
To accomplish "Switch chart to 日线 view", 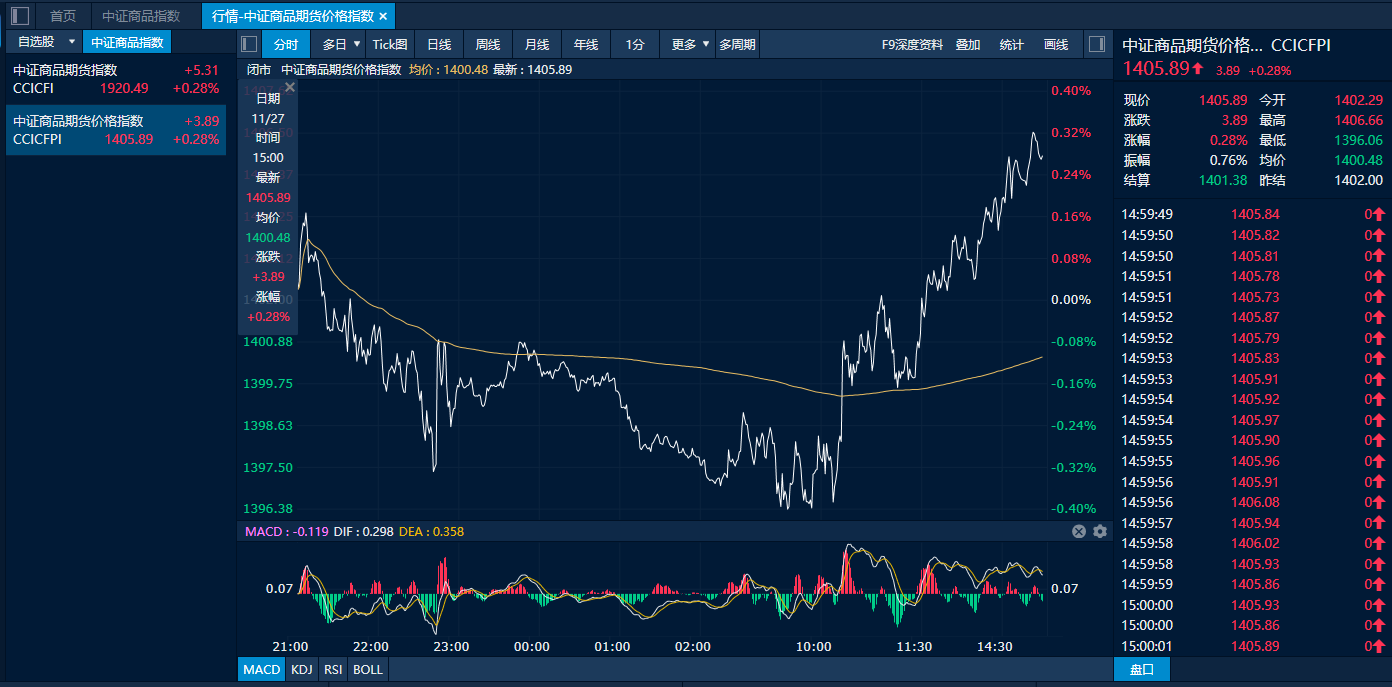I will pyautogui.click(x=439, y=44).
